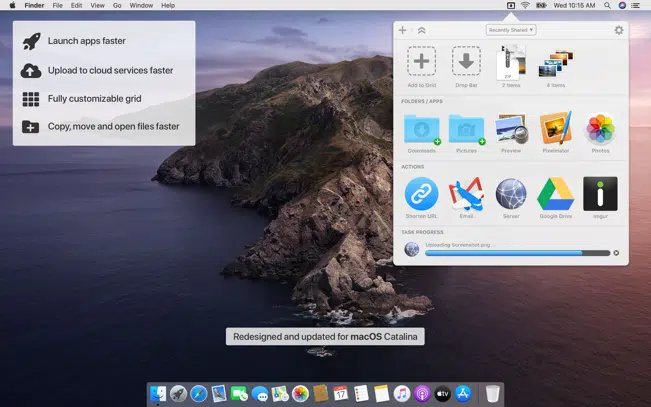Screen dimensions: 651x407
Task: Click the Imgur action icon
Action: click(600, 194)
